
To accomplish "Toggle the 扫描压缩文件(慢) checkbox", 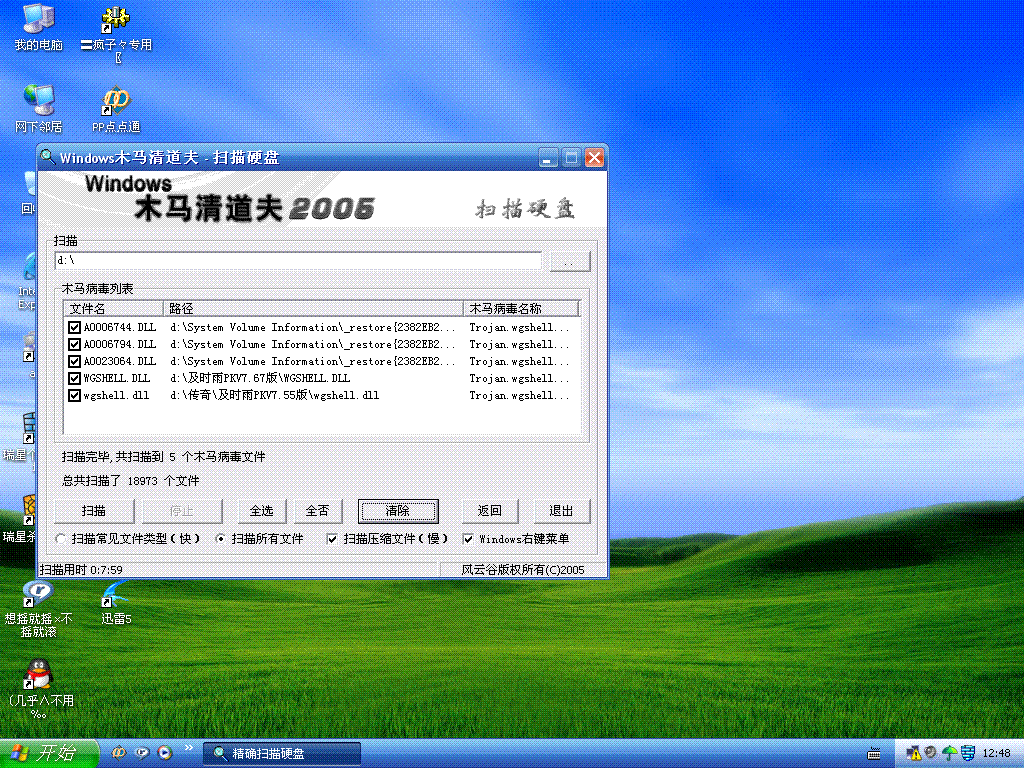I will 332,539.
